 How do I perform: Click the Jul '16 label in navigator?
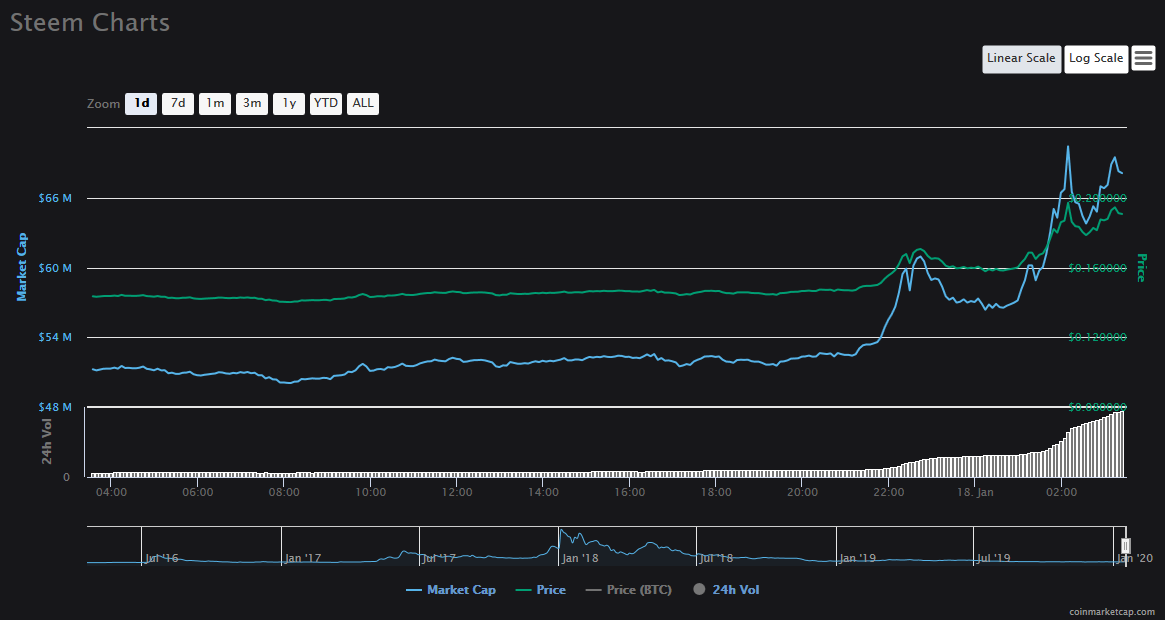click(161, 558)
